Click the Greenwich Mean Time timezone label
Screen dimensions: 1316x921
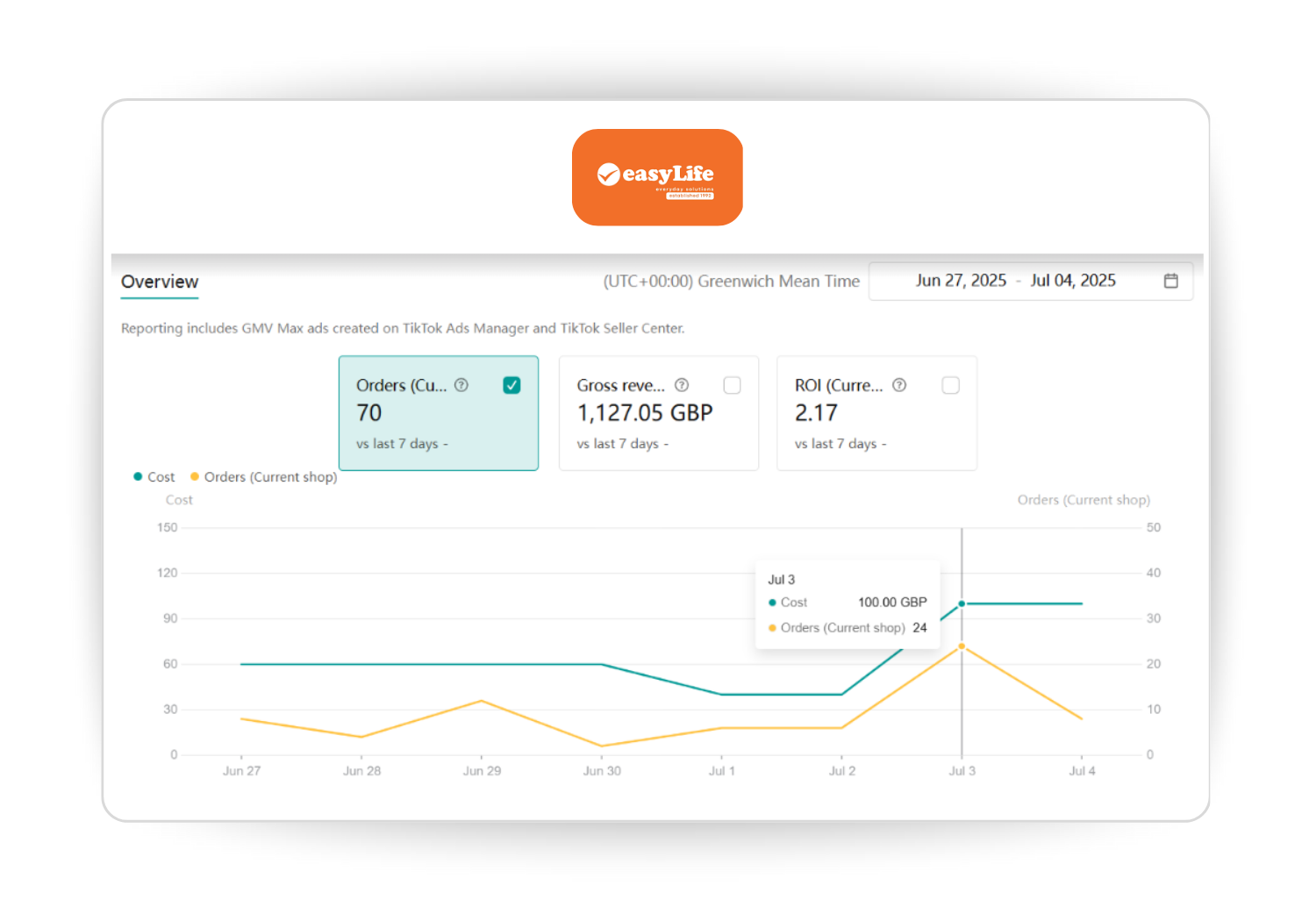[x=731, y=282]
